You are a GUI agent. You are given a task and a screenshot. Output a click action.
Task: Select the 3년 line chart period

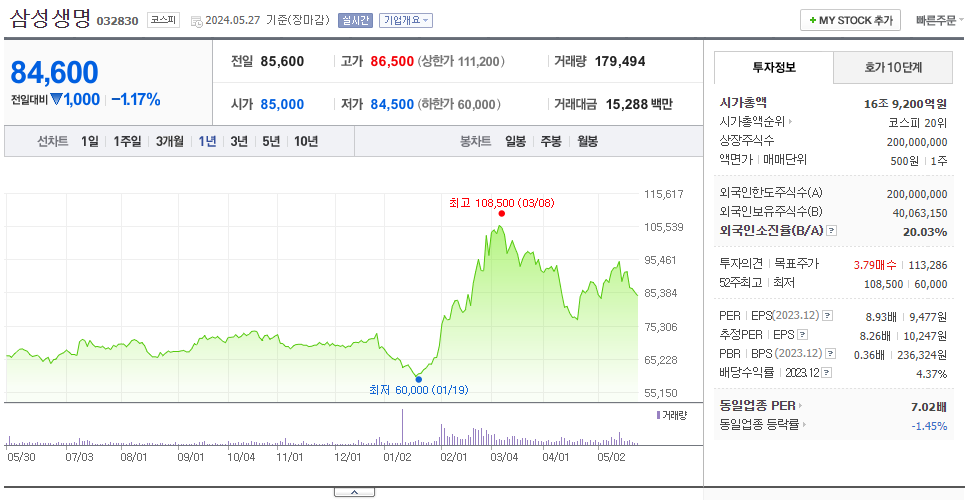(239, 141)
